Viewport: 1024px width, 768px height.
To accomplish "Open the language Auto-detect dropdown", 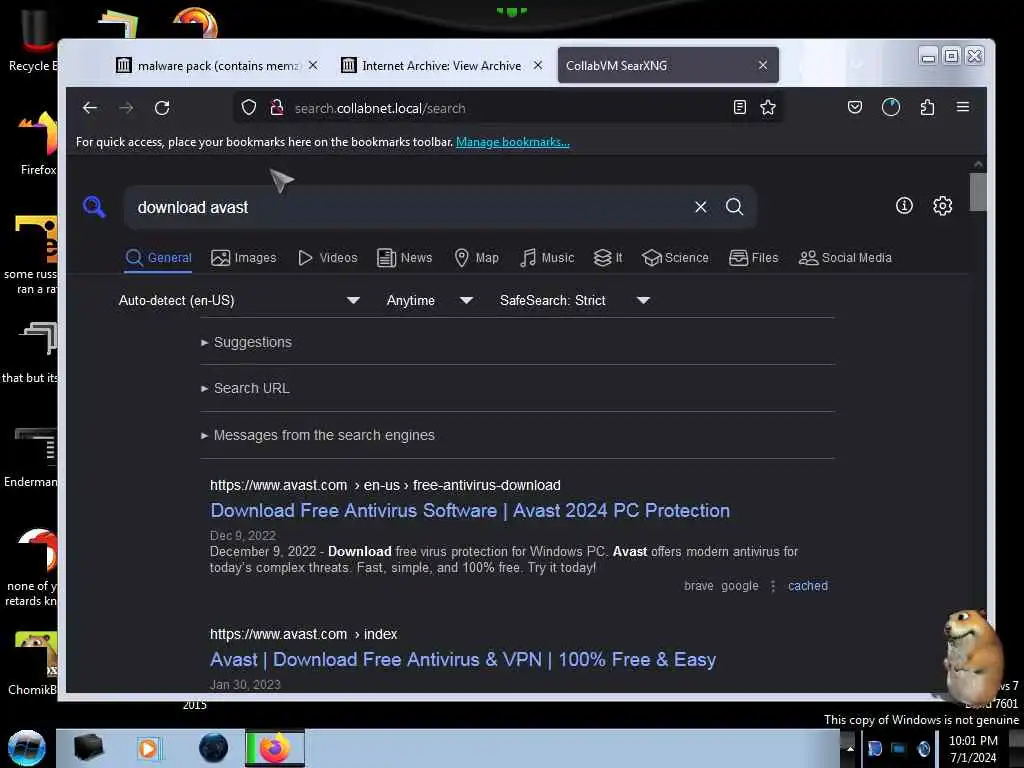I will tap(239, 300).
